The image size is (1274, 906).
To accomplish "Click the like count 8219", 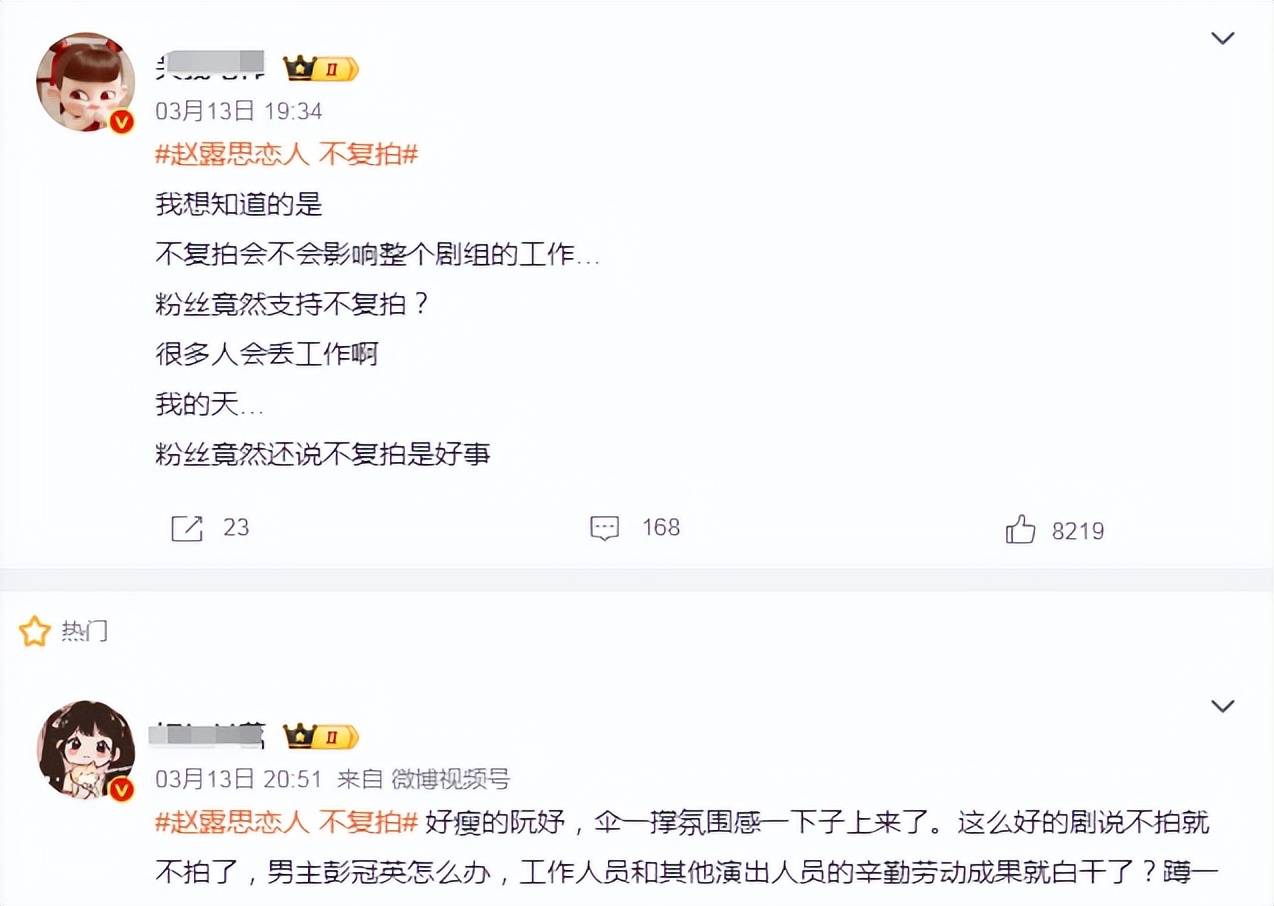I will point(1078,530).
